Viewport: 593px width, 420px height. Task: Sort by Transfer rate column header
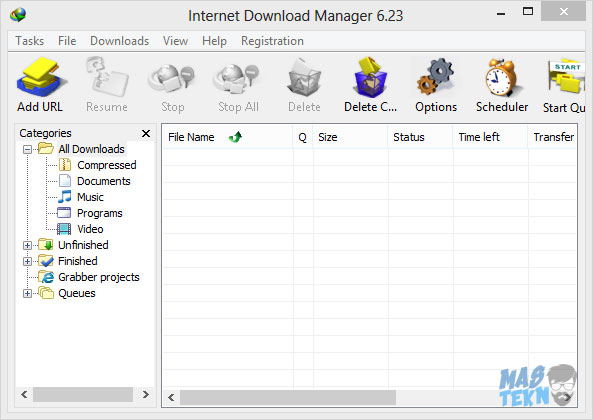pyautogui.click(x=553, y=137)
